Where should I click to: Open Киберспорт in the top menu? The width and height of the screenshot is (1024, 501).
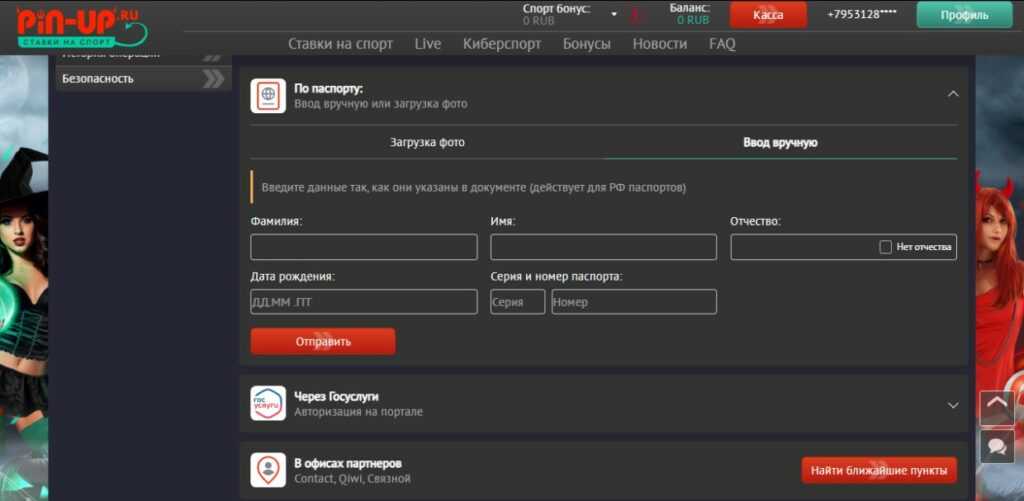click(502, 44)
